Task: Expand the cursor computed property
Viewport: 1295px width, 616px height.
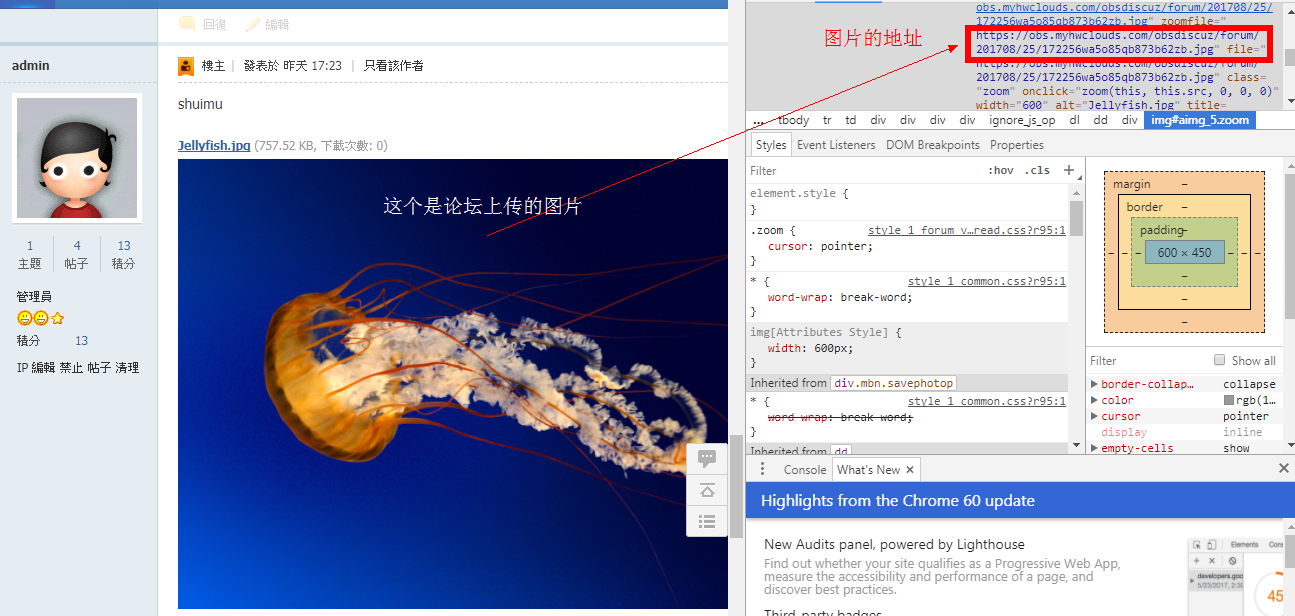Action: (1094, 416)
